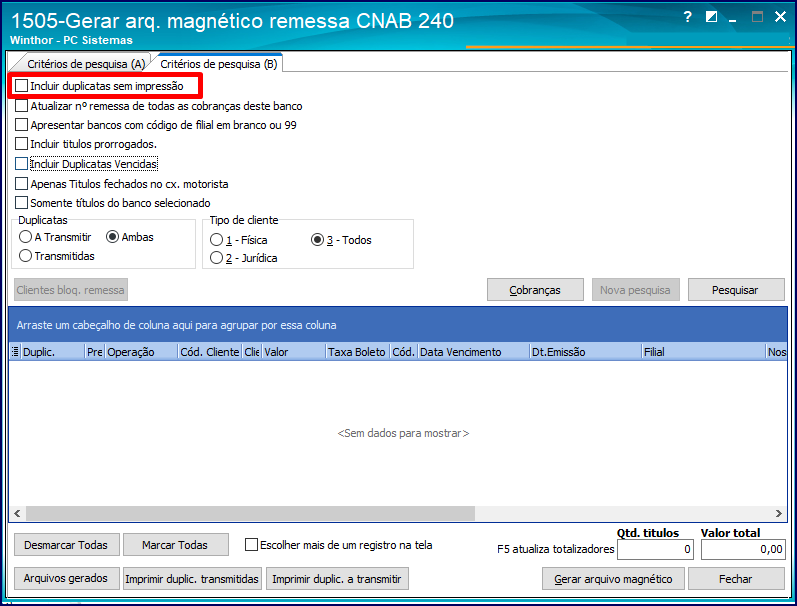Sort by Valor column header
This screenshot has width=797, height=606.
(293, 352)
